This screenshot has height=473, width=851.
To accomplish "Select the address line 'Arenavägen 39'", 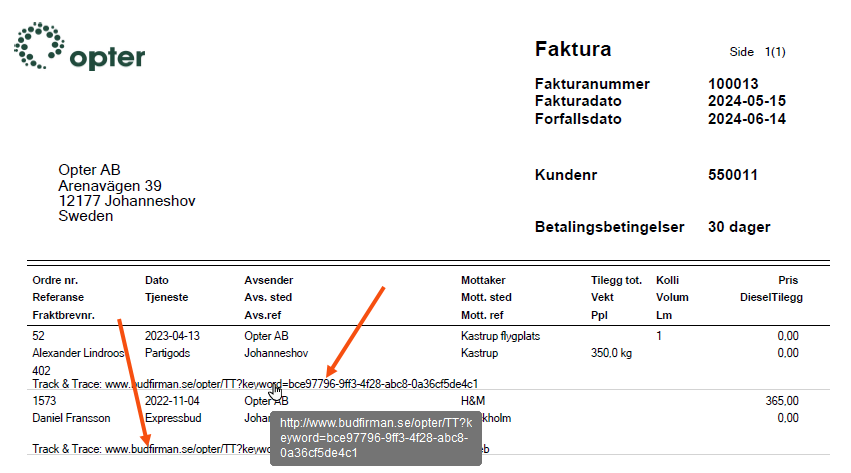I will [x=110, y=186].
